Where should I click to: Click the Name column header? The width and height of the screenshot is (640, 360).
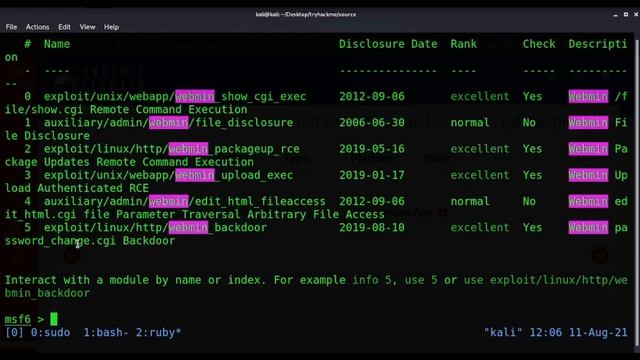point(57,44)
